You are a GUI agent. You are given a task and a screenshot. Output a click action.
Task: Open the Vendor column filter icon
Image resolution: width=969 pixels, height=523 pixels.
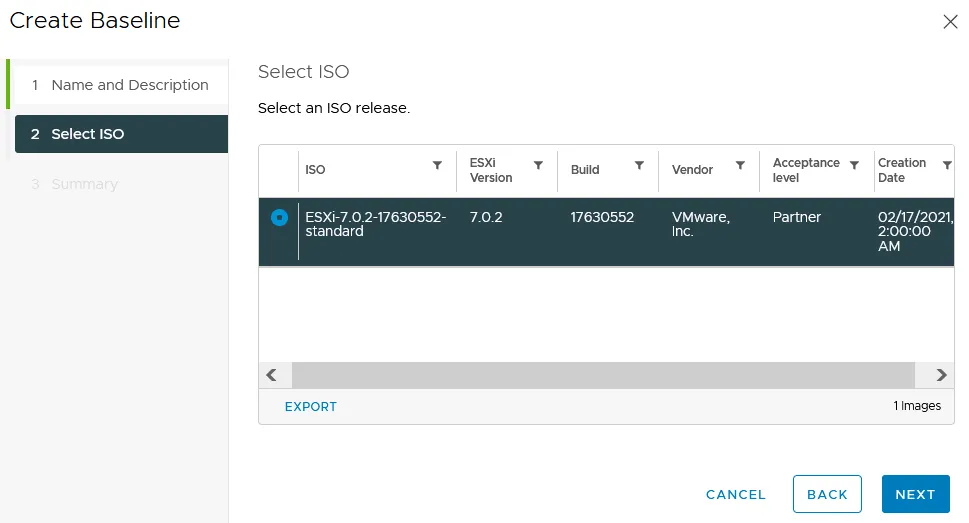tap(740, 166)
